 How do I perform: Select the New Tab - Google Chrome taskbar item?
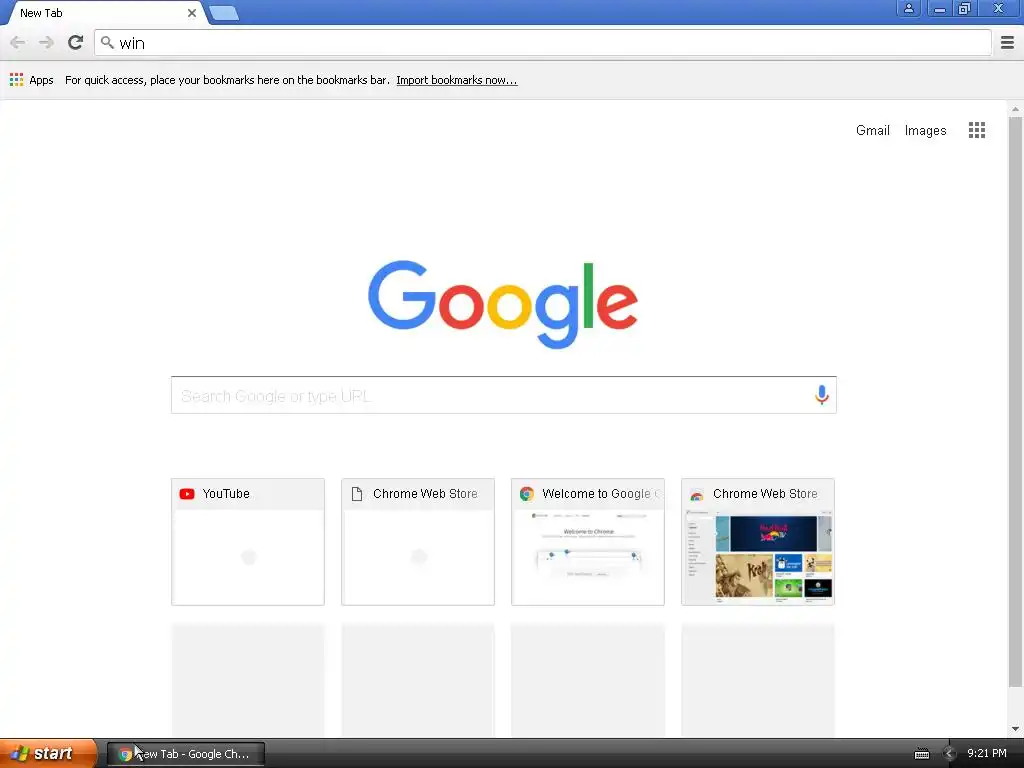pyautogui.click(x=186, y=754)
